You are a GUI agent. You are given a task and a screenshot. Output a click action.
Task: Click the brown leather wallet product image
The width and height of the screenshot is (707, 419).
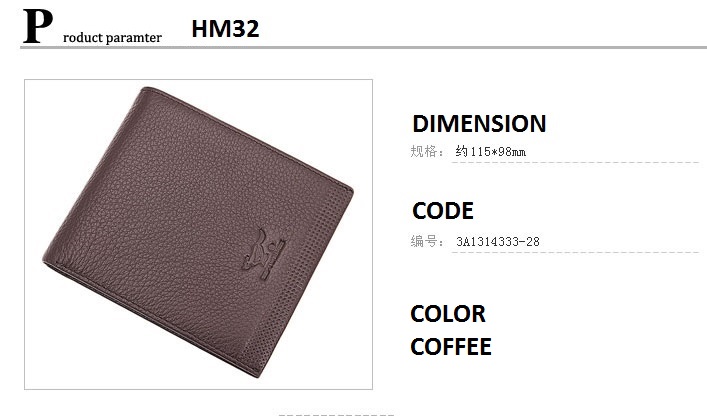click(x=198, y=232)
